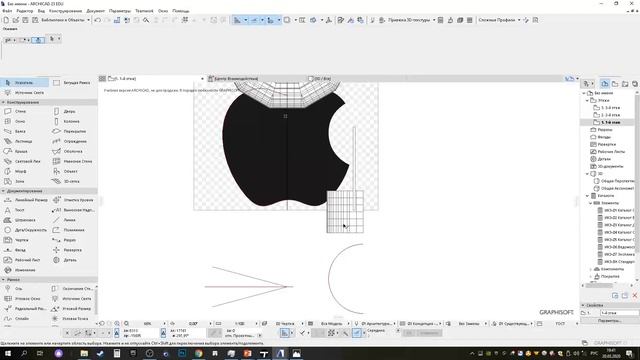Viewport: 640px width, 360px height.
Task: Click the Undo arrow in toolbar
Action: 98,20
